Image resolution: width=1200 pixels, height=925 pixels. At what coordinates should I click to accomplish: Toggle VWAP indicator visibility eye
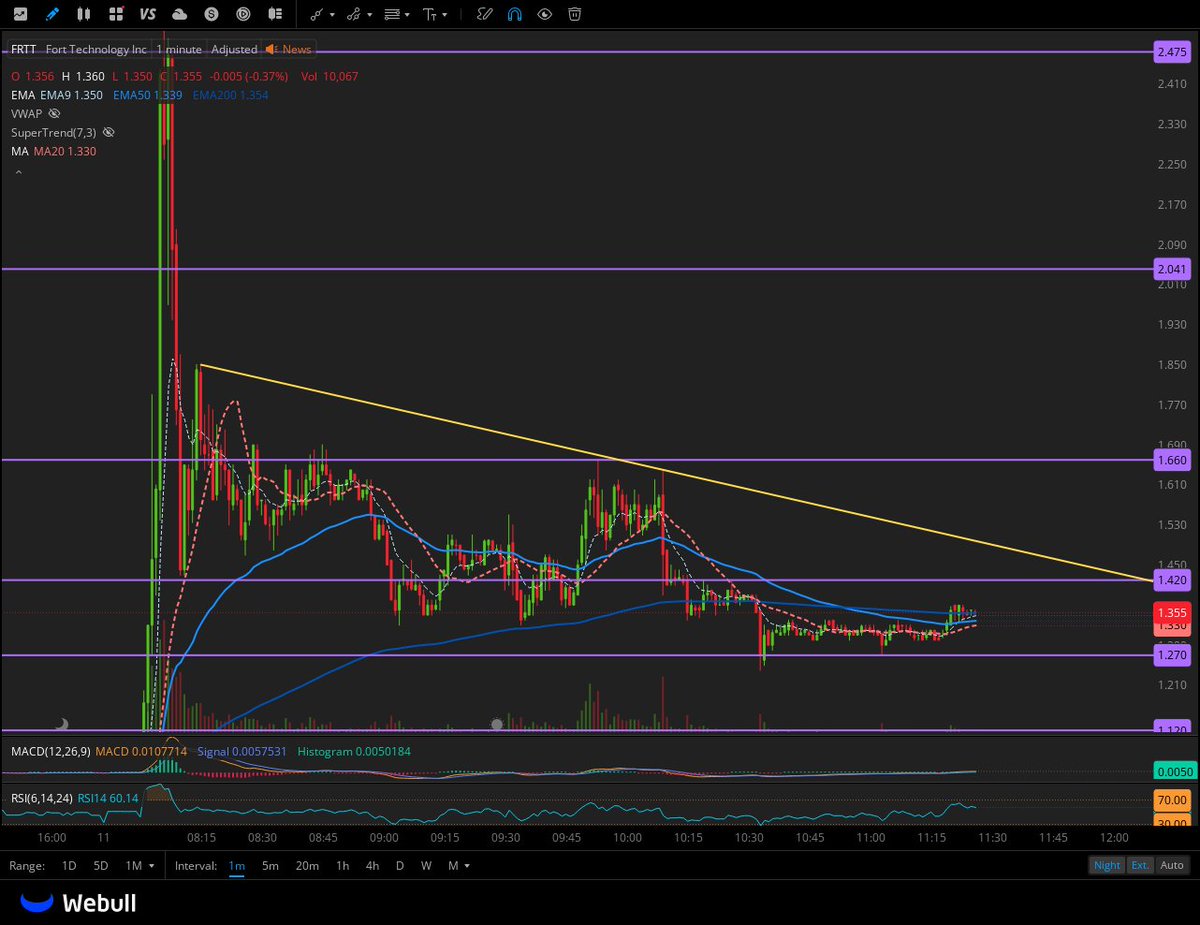click(54, 113)
